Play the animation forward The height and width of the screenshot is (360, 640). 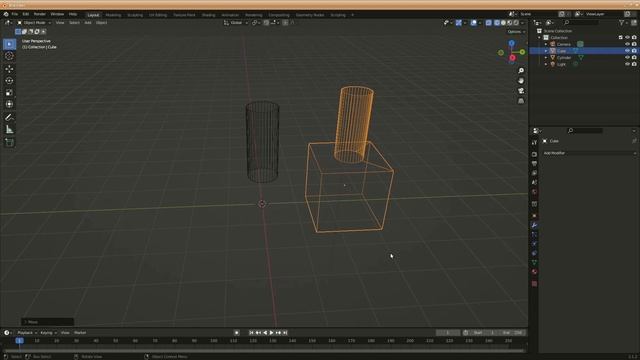pyautogui.click(x=271, y=333)
